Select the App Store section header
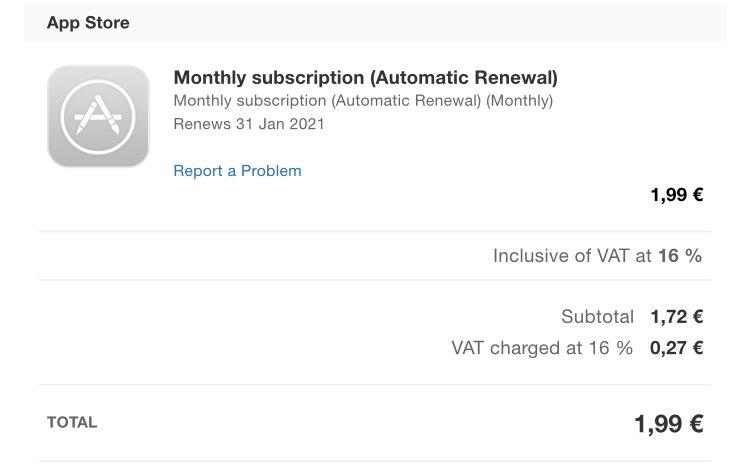 [x=375, y=23]
